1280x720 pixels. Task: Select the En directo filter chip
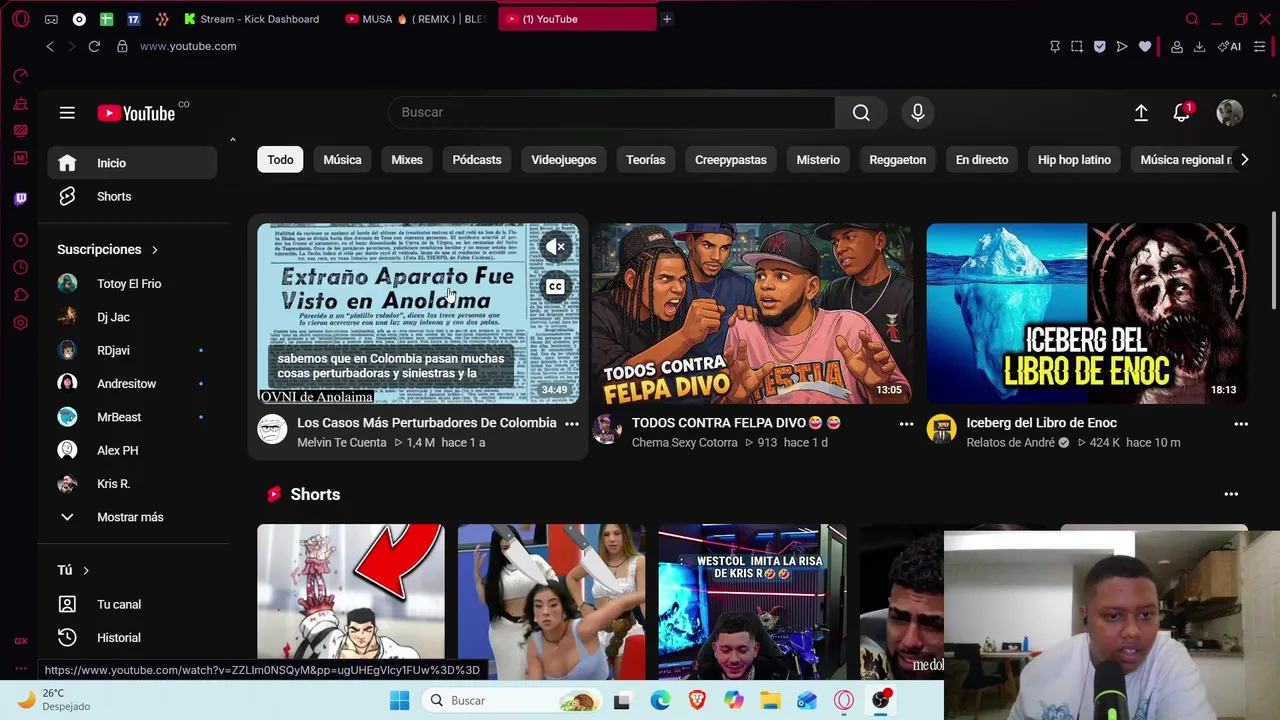pos(982,160)
